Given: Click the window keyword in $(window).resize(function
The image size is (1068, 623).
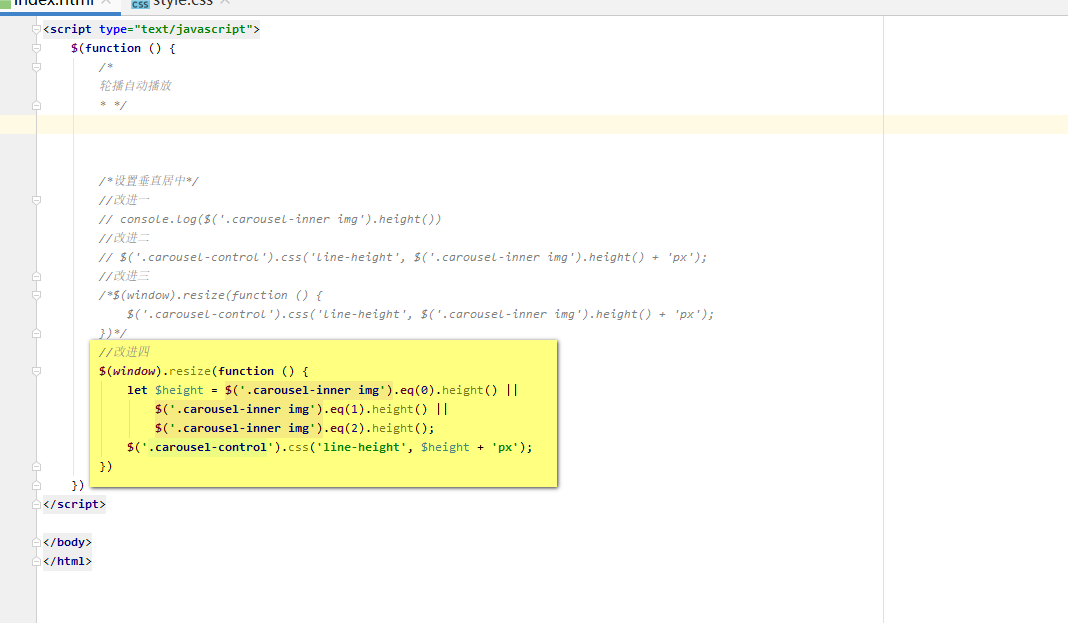Looking at the screenshot, I should (134, 371).
